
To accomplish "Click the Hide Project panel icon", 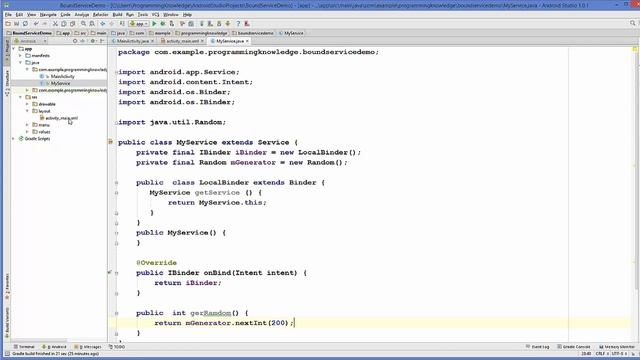I will pyautogui.click(x=102, y=41).
